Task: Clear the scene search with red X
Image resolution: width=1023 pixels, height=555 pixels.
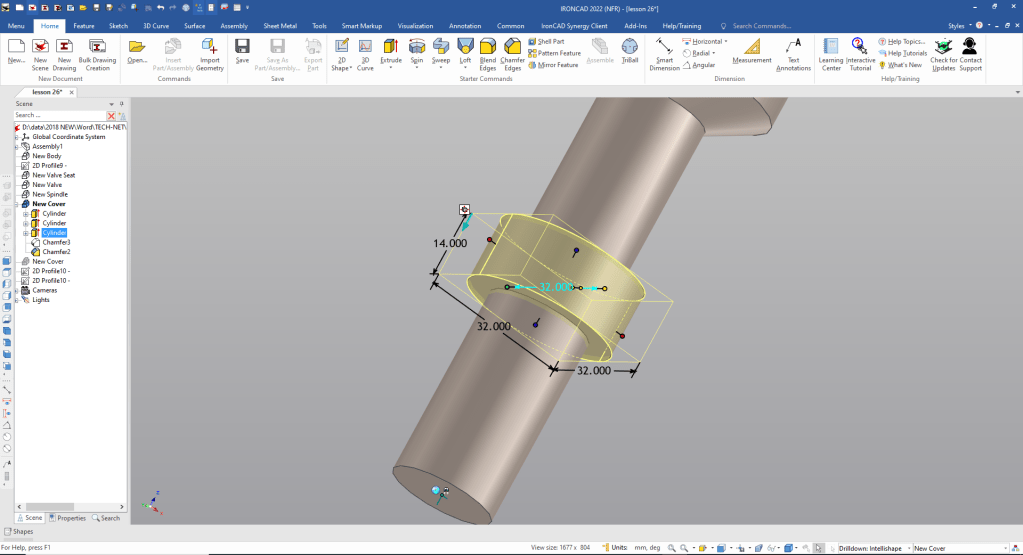Action: point(112,116)
